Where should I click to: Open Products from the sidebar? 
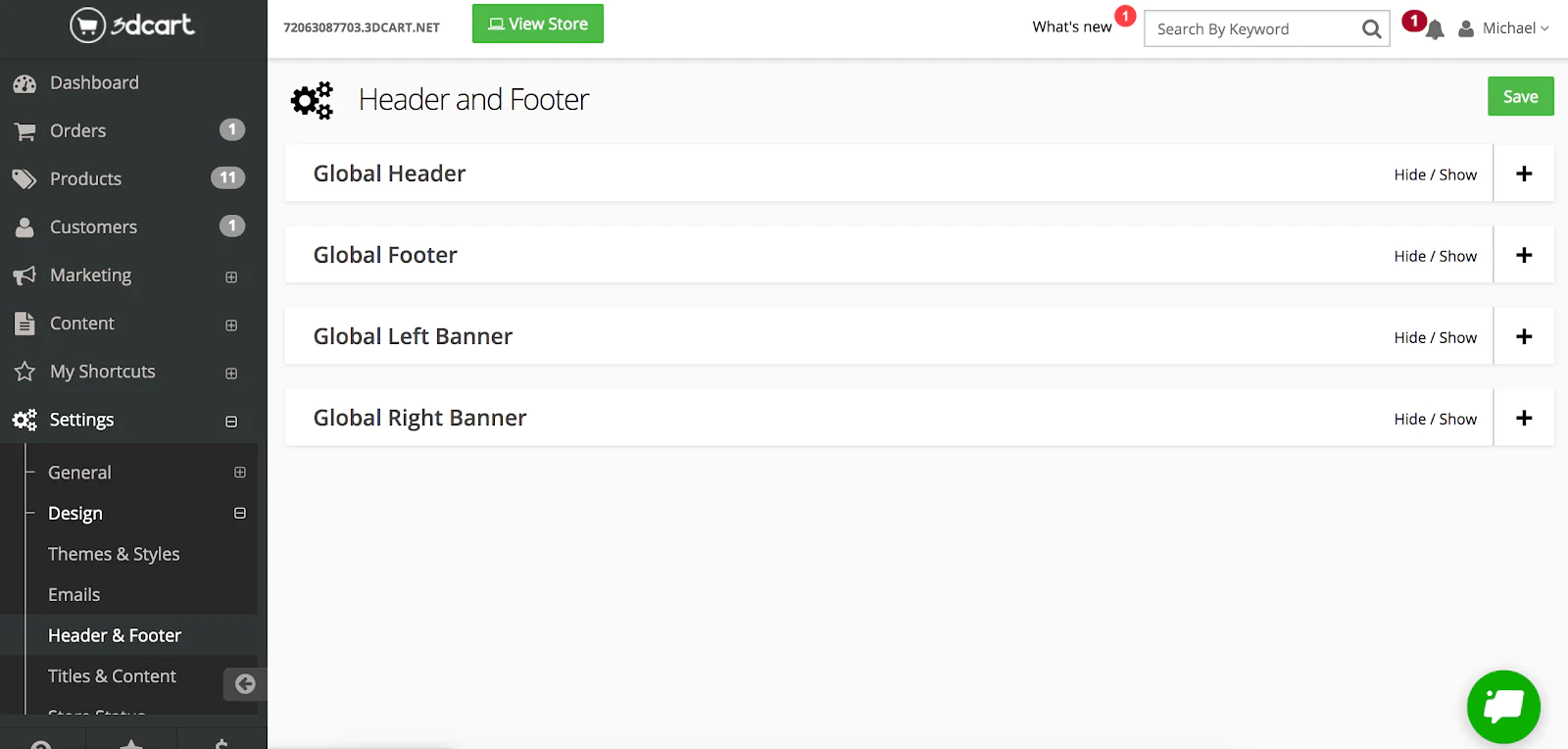point(85,179)
